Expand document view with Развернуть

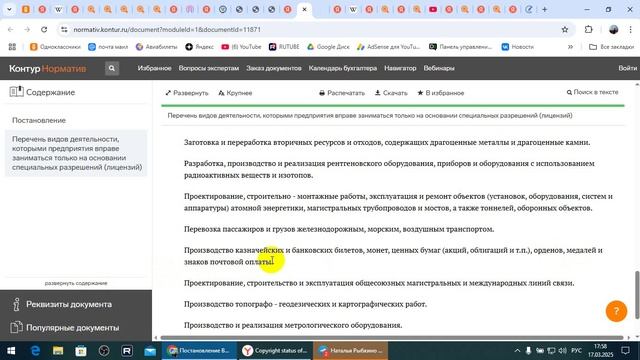click(x=187, y=93)
